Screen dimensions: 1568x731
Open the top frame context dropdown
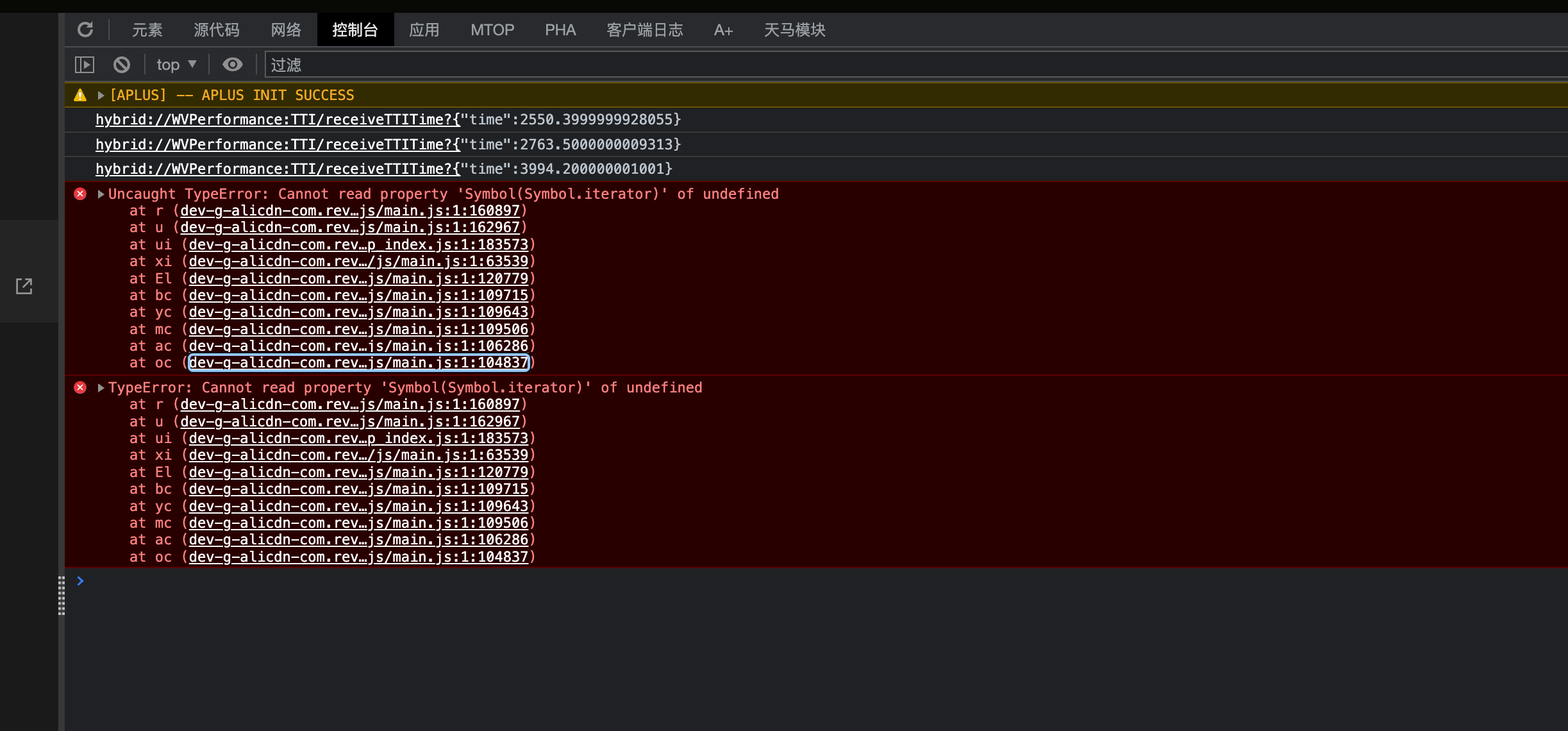175,64
